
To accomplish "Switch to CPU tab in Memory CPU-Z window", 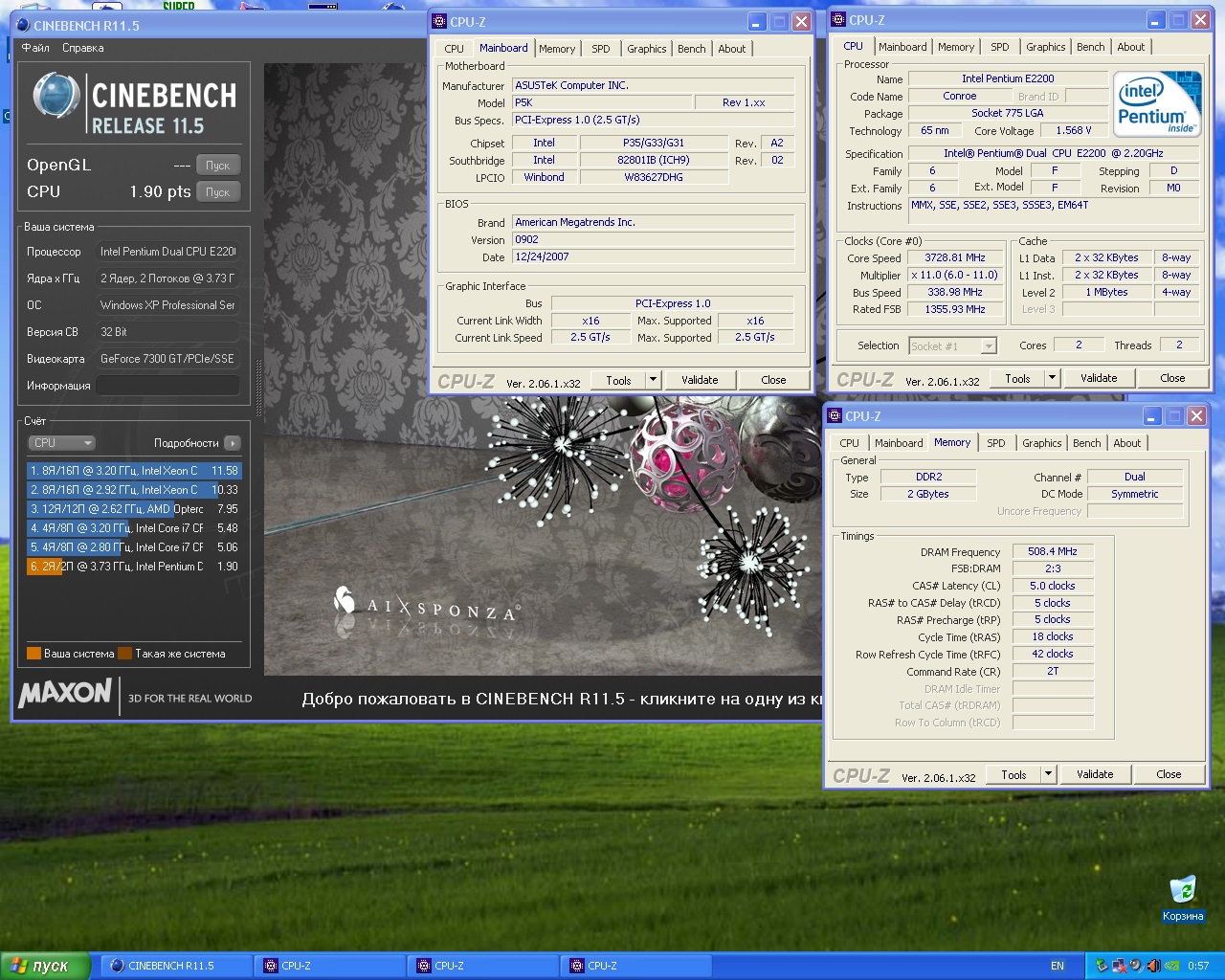I will pos(850,443).
